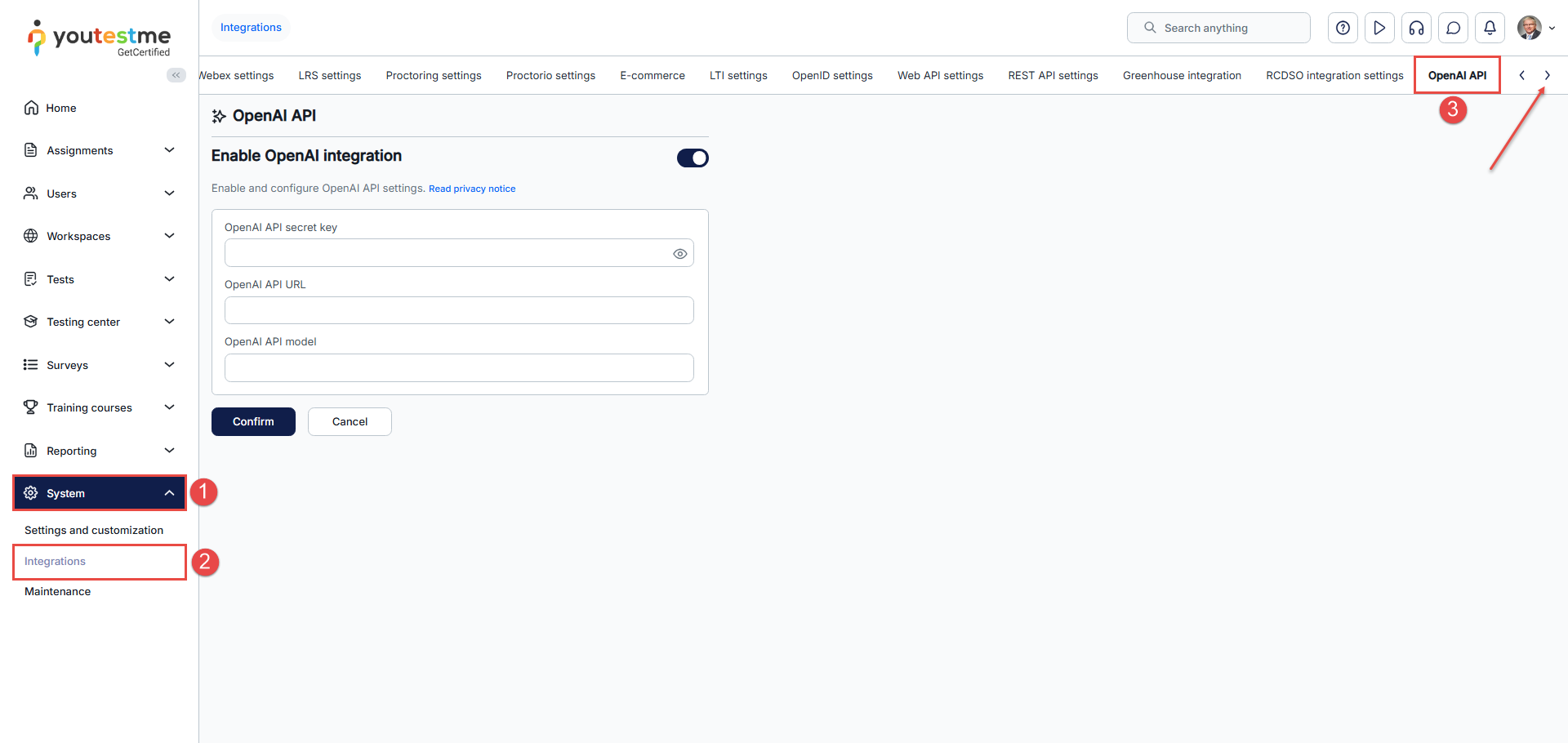Image resolution: width=1568 pixels, height=743 pixels.
Task: Open notifications bell icon
Action: point(1490,28)
